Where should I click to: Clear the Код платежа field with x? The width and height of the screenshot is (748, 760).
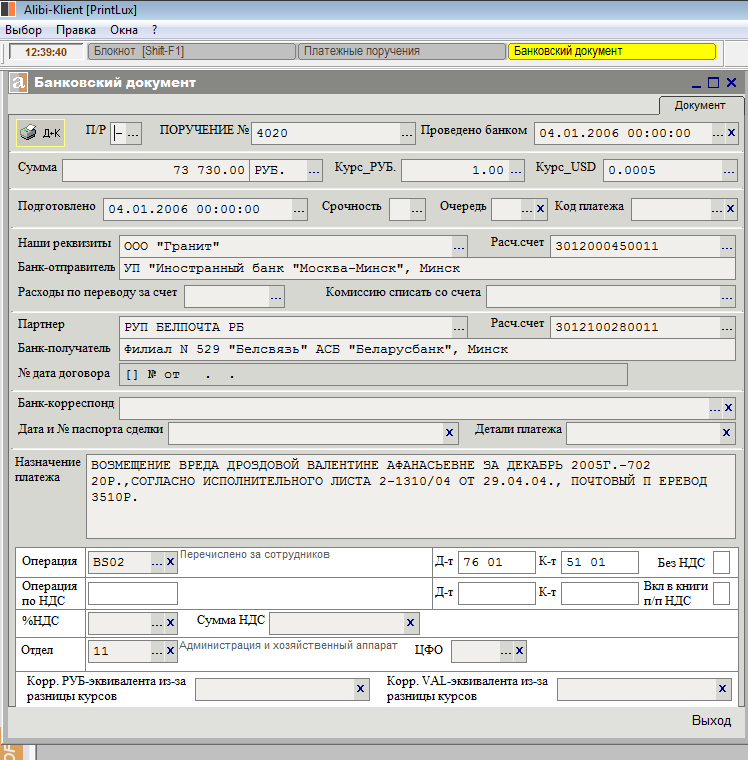(730, 209)
